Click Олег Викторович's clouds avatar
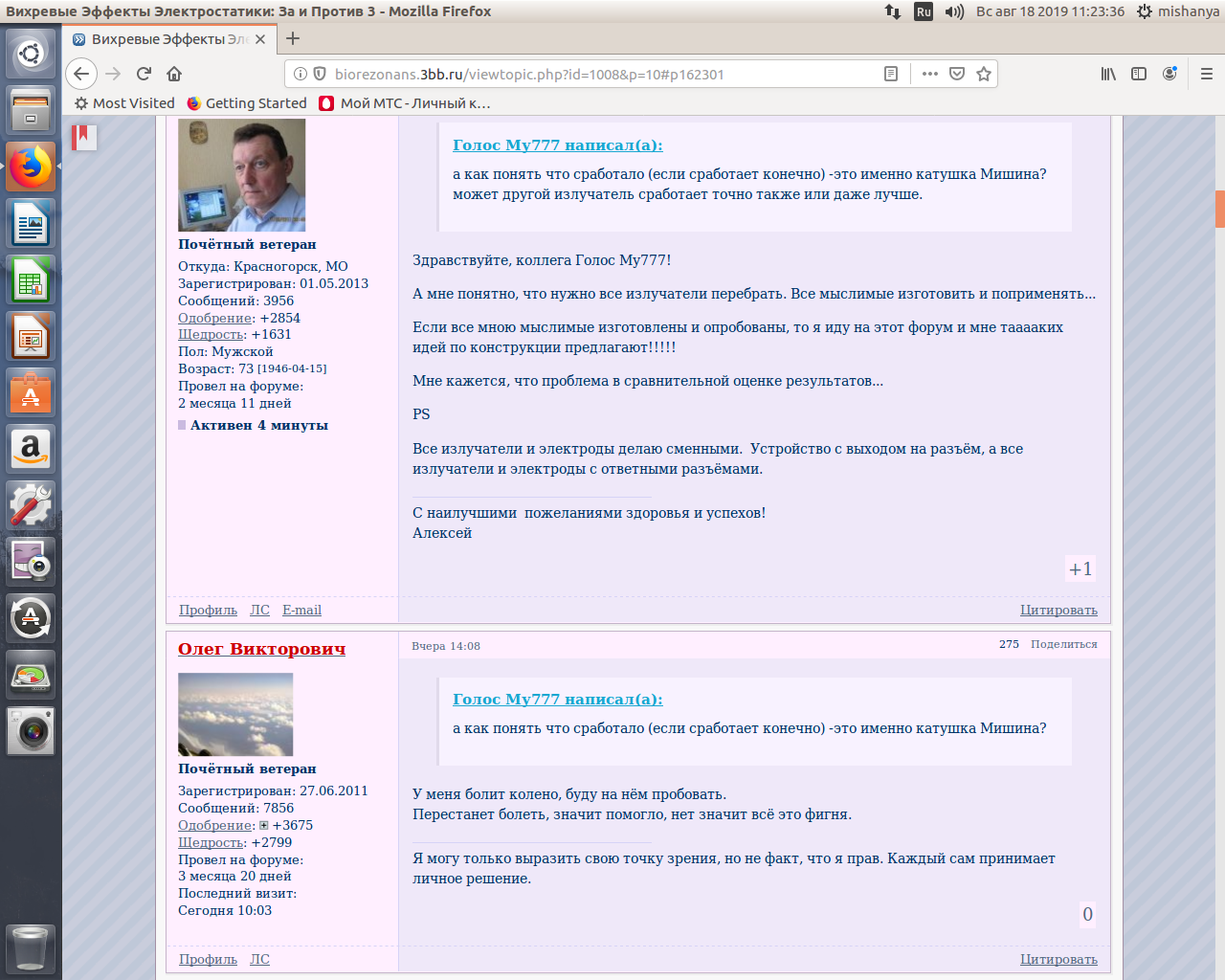 tap(235, 714)
